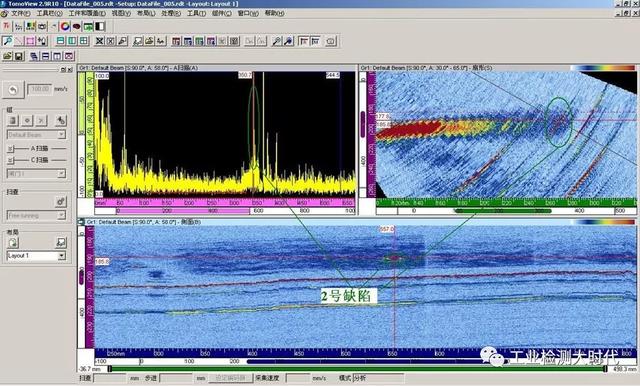
Task: Open the 帮助(H) menu
Action: [x=275, y=13]
